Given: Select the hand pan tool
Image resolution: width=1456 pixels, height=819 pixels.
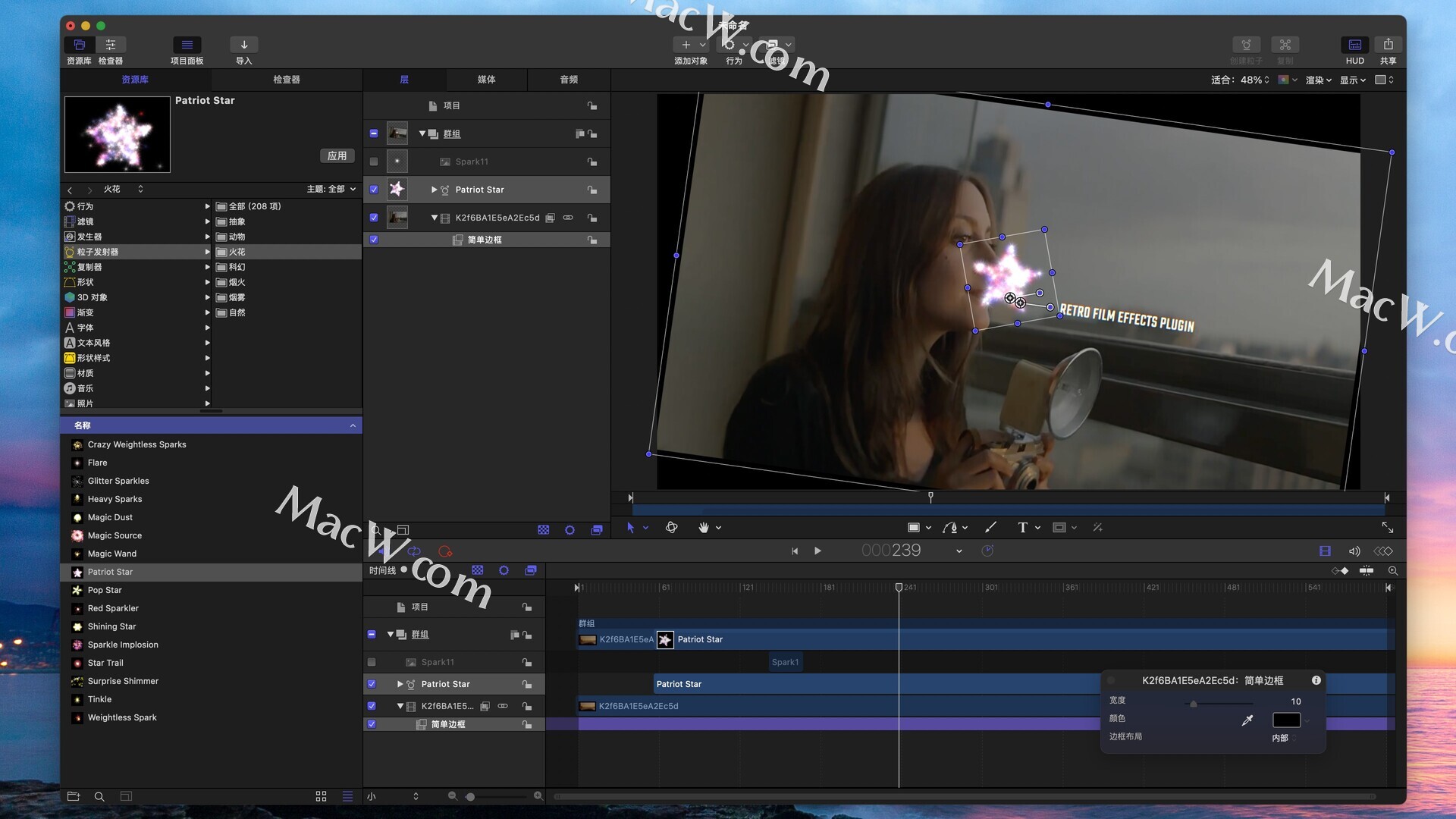Looking at the screenshot, I should click(704, 528).
